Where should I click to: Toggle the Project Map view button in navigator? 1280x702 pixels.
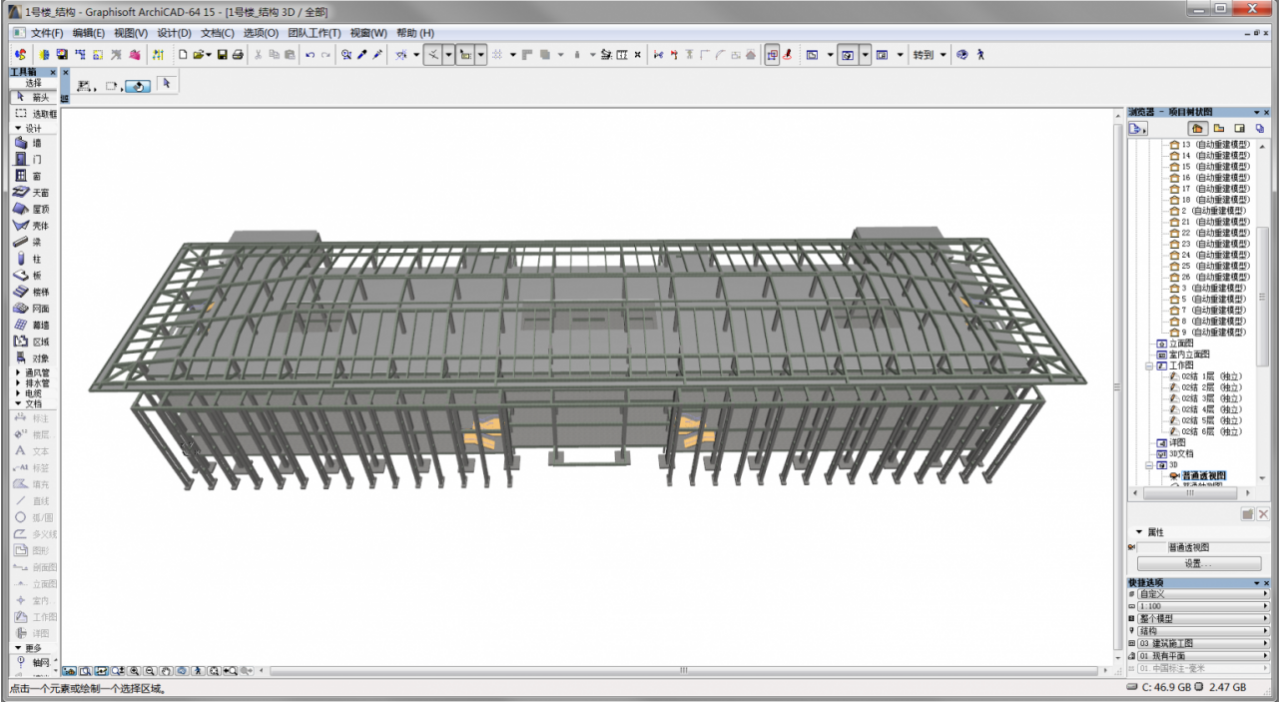tap(1196, 128)
